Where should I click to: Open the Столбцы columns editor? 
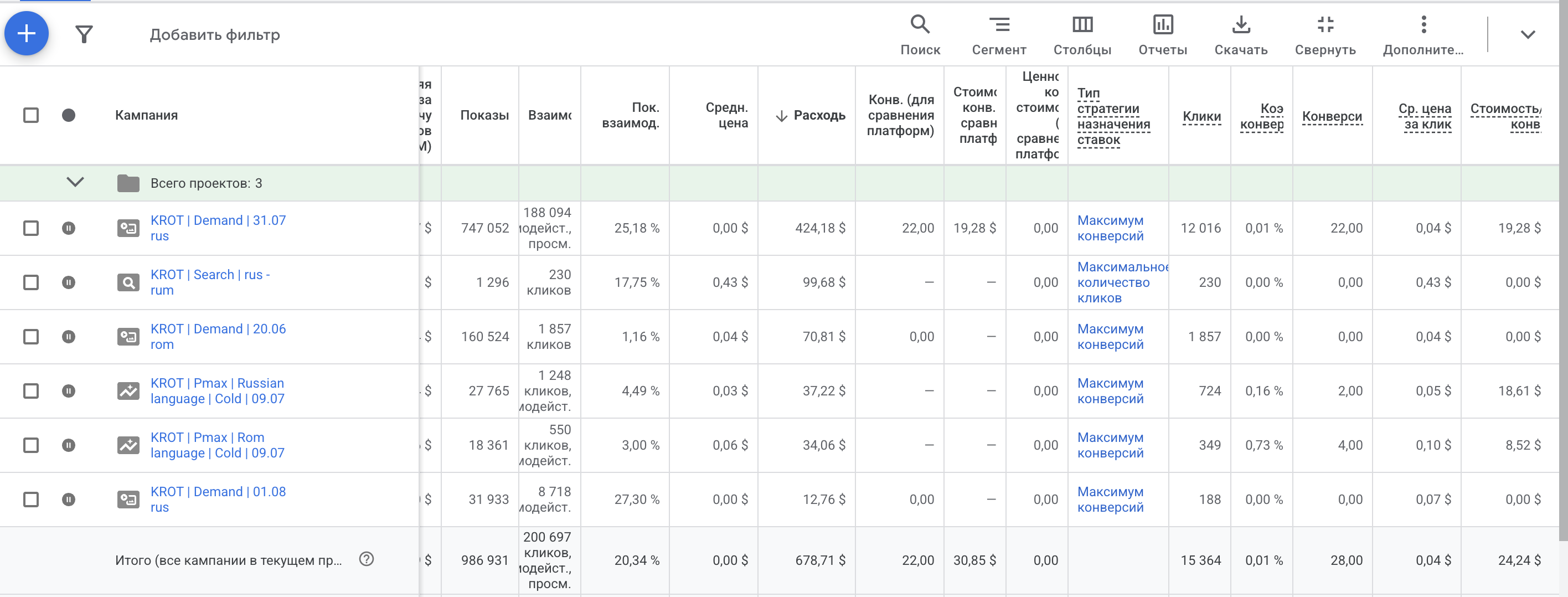pyautogui.click(x=1082, y=35)
